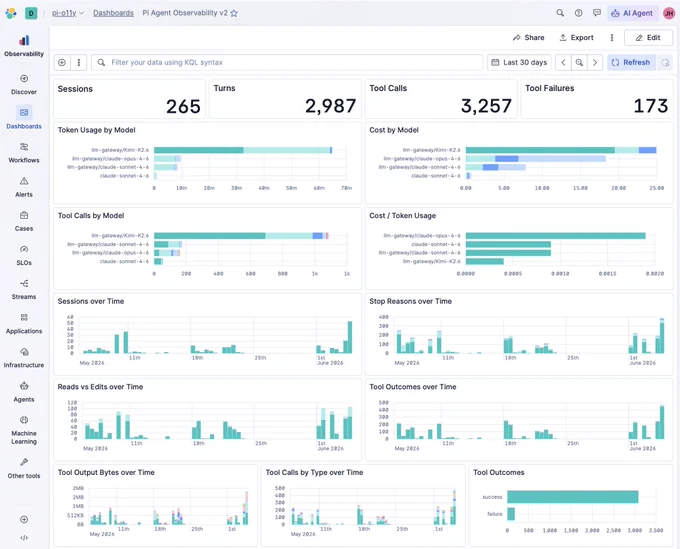Viewport: 680px width, 549px height.
Task: Open Alerts in sidebar
Action: click(x=24, y=187)
